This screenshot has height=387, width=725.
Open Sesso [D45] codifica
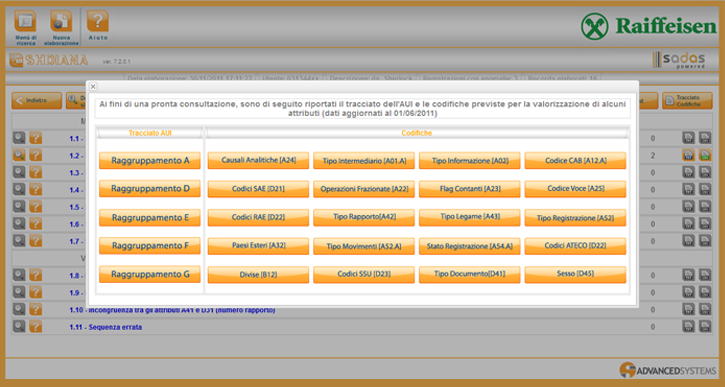pyautogui.click(x=575, y=274)
